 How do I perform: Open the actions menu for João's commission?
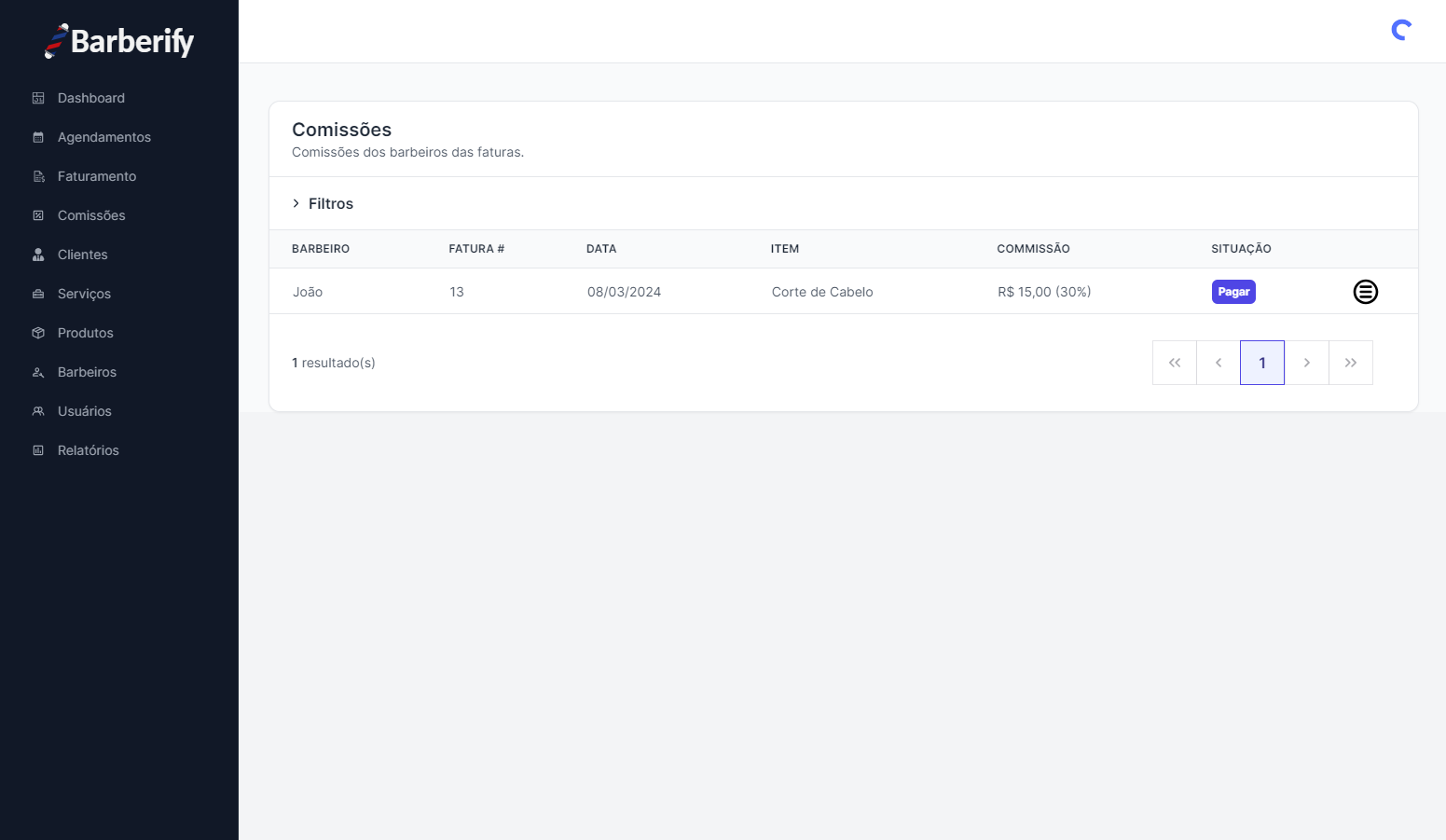pos(1365,291)
